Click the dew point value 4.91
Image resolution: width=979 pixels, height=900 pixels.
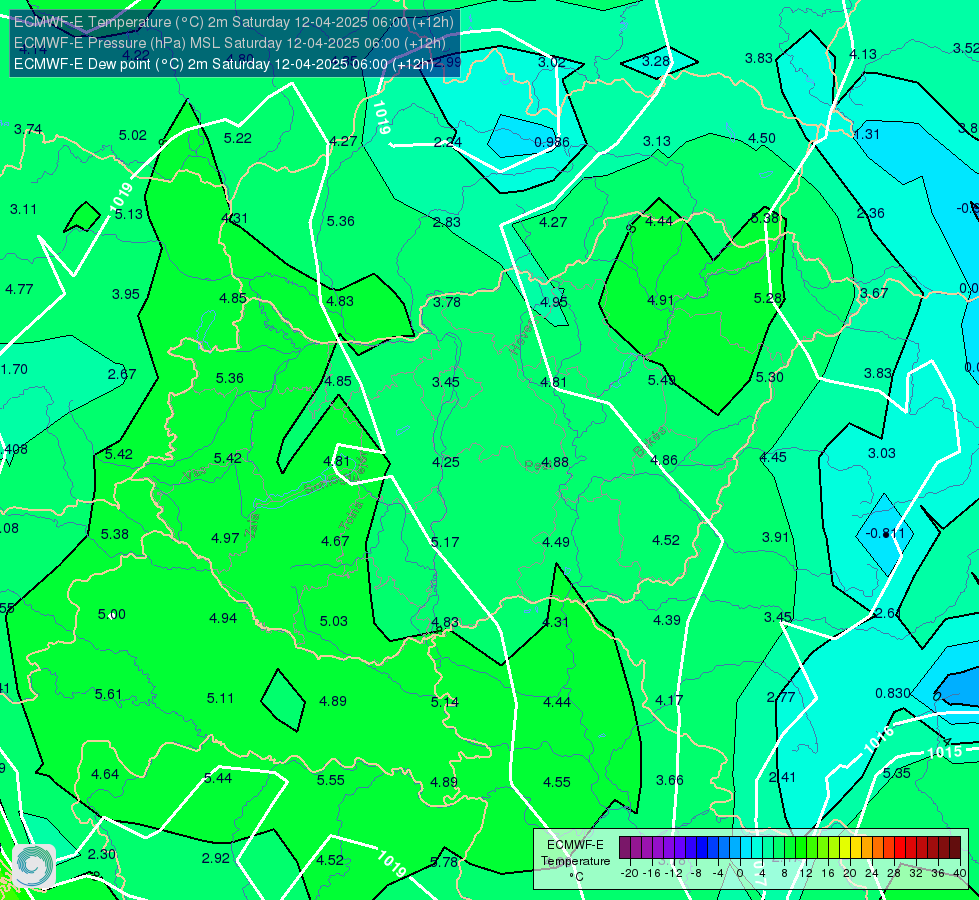click(x=661, y=300)
